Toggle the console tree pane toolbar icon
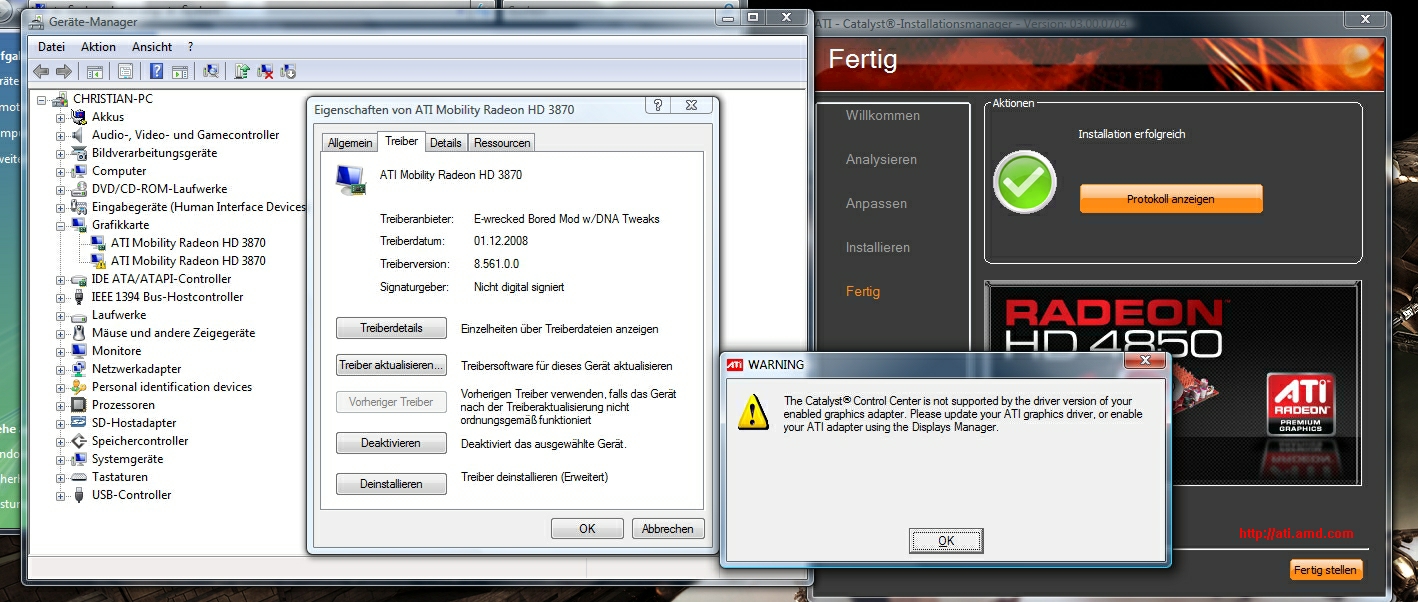Image resolution: width=1418 pixels, height=602 pixels. (x=95, y=71)
